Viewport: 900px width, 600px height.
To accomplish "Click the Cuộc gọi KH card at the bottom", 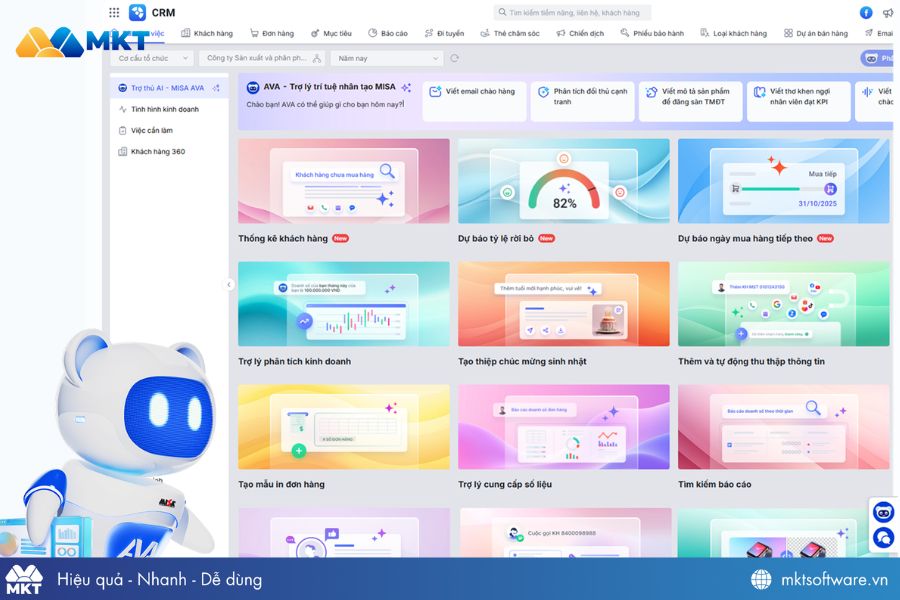I will (565, 533).
